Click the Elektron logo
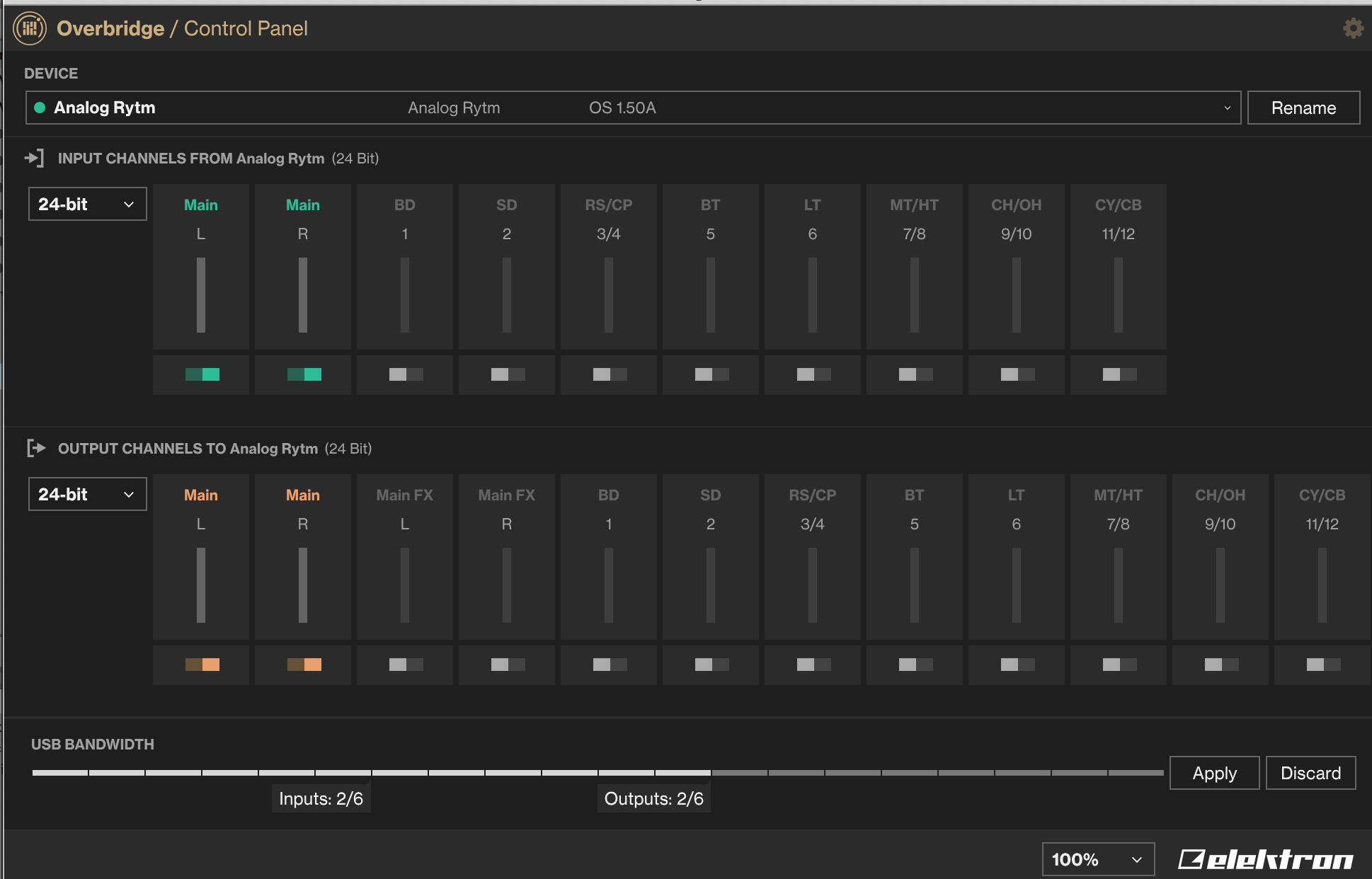 (x=1266, y=859)
